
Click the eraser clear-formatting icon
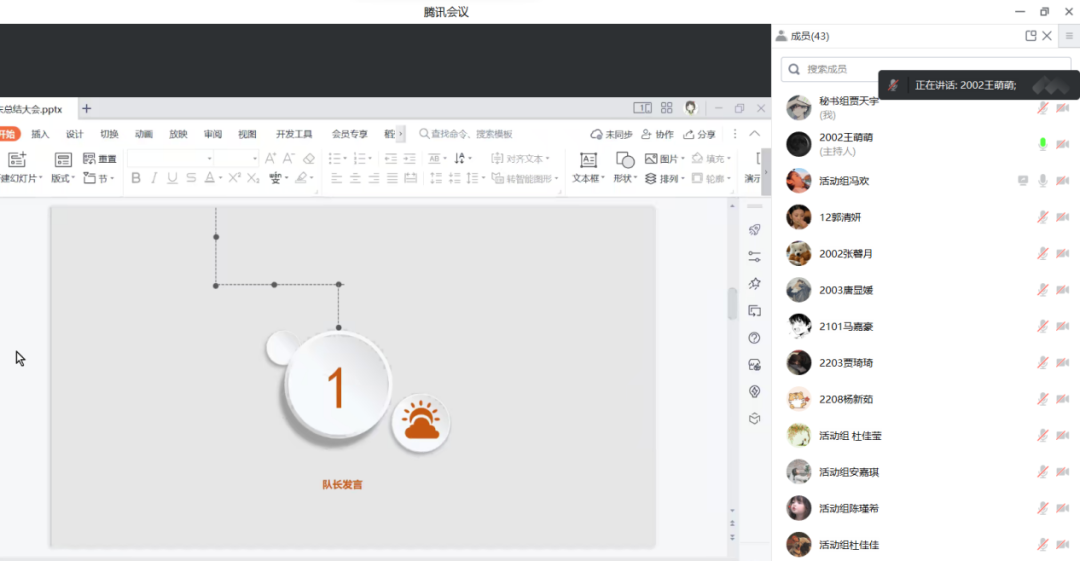click(308, 159)
